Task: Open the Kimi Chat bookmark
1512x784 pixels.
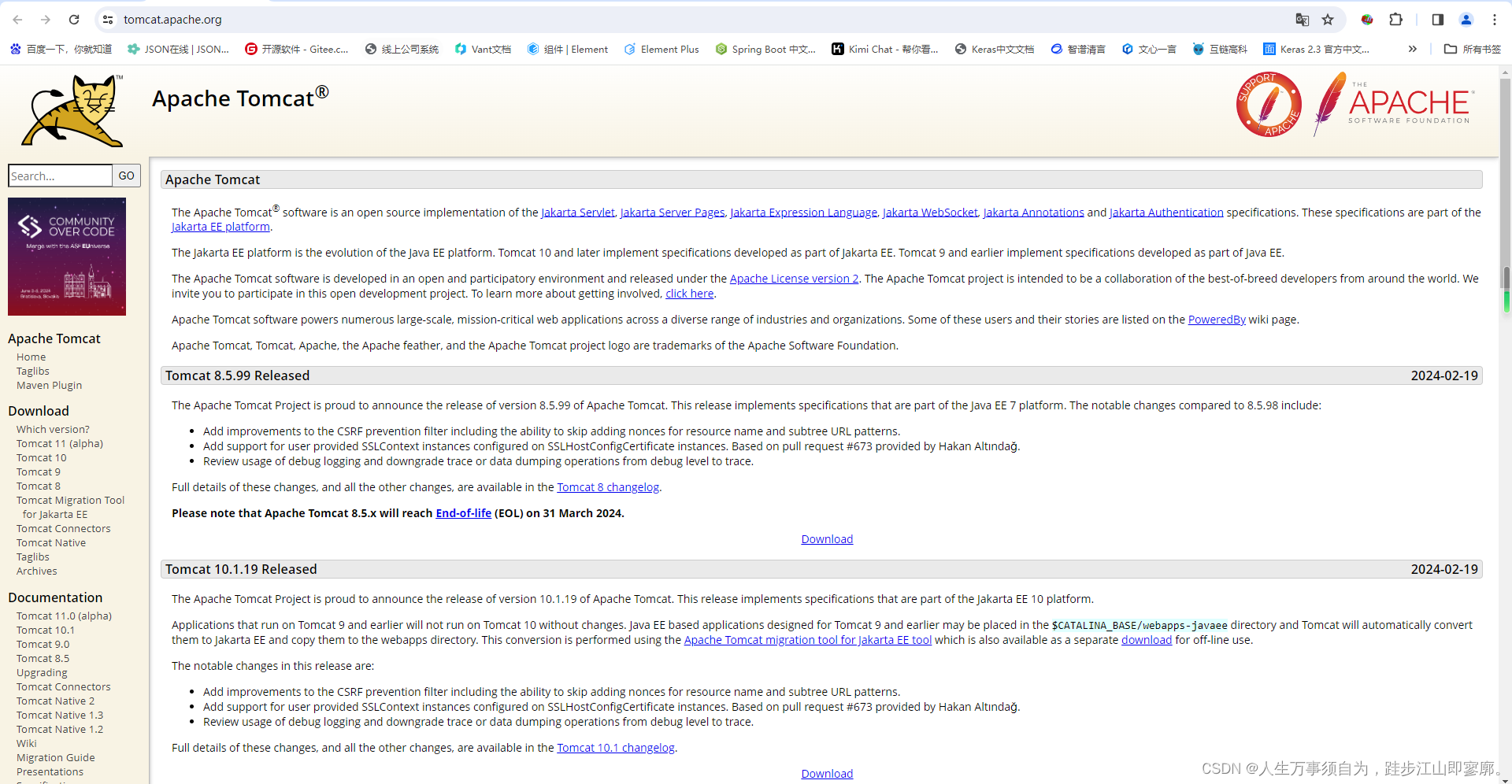Action: (x=885, y=49)
